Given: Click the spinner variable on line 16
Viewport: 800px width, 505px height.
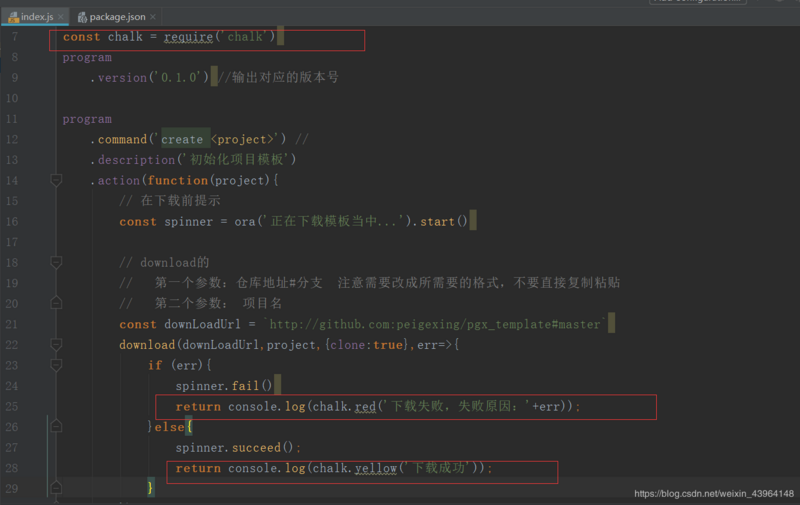Looking at the screenshot, I should click(x=188, y=221).
